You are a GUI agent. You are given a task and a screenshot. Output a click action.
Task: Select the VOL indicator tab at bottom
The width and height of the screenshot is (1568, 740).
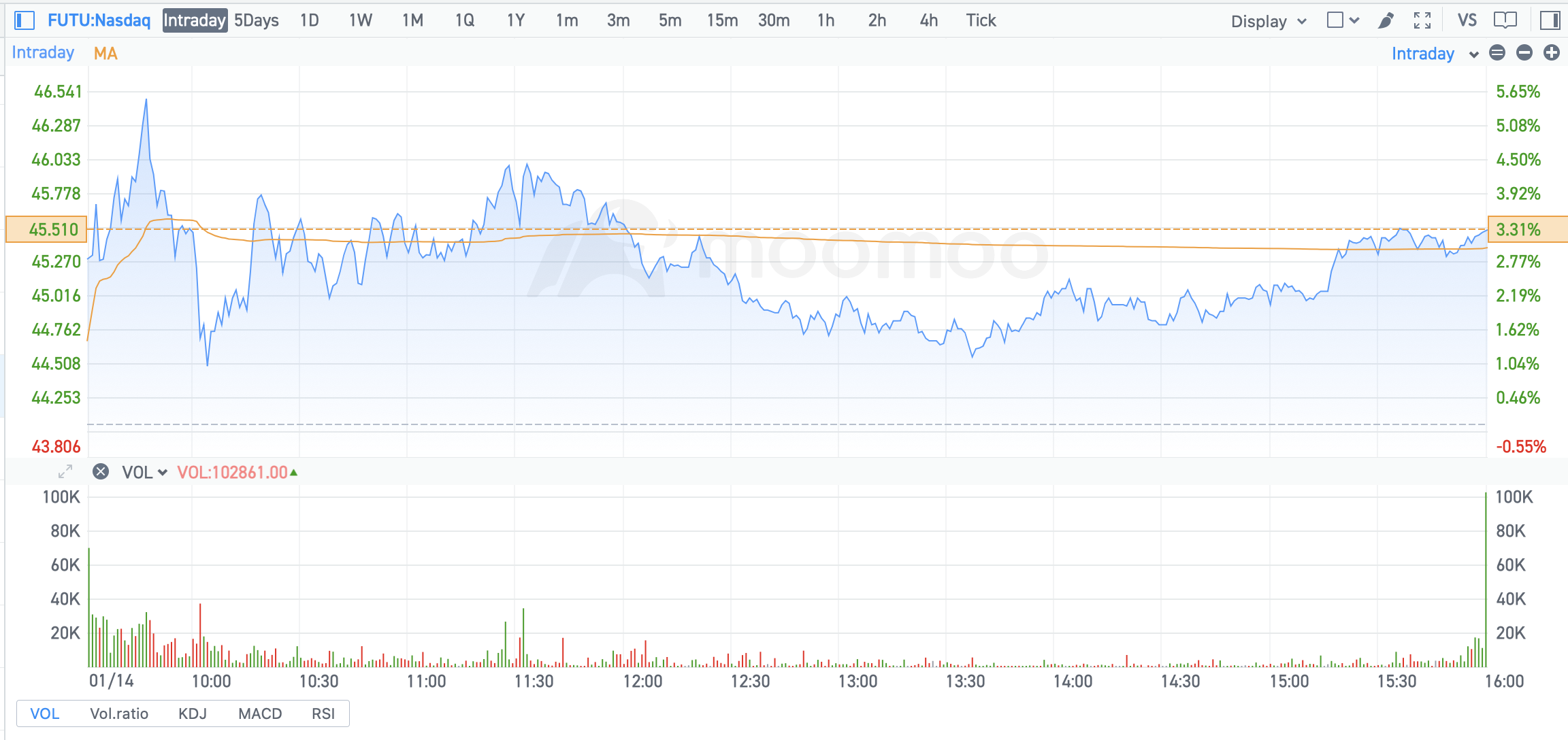(x=45, y=713)
